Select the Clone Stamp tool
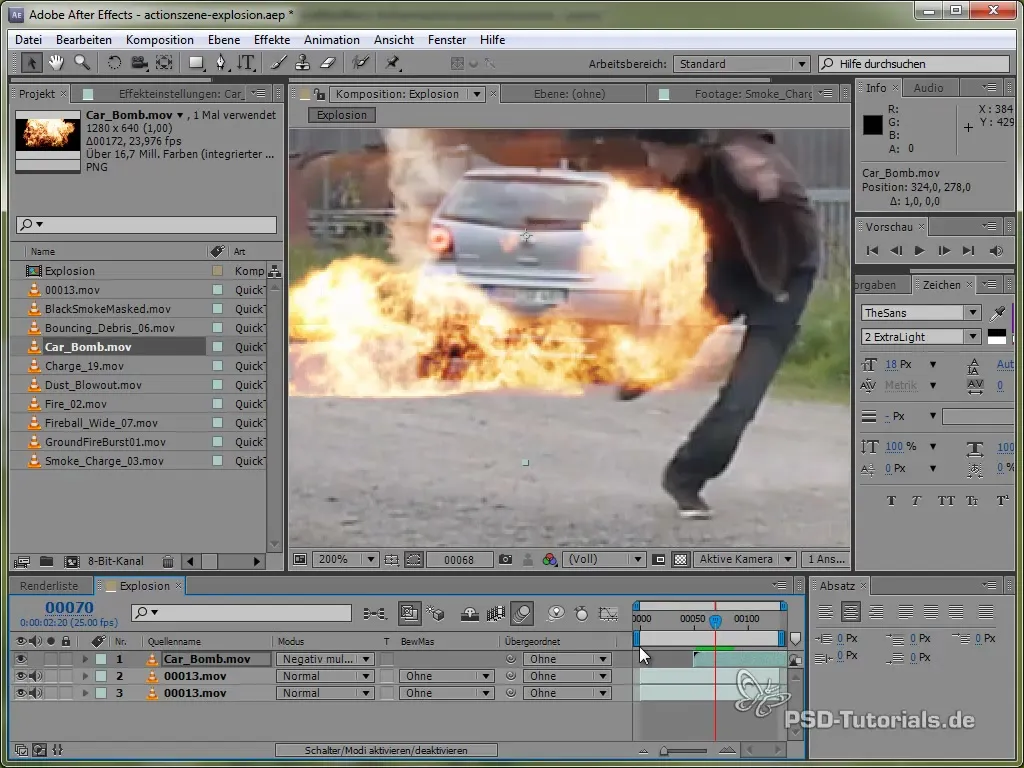 [x=302, y=63]
